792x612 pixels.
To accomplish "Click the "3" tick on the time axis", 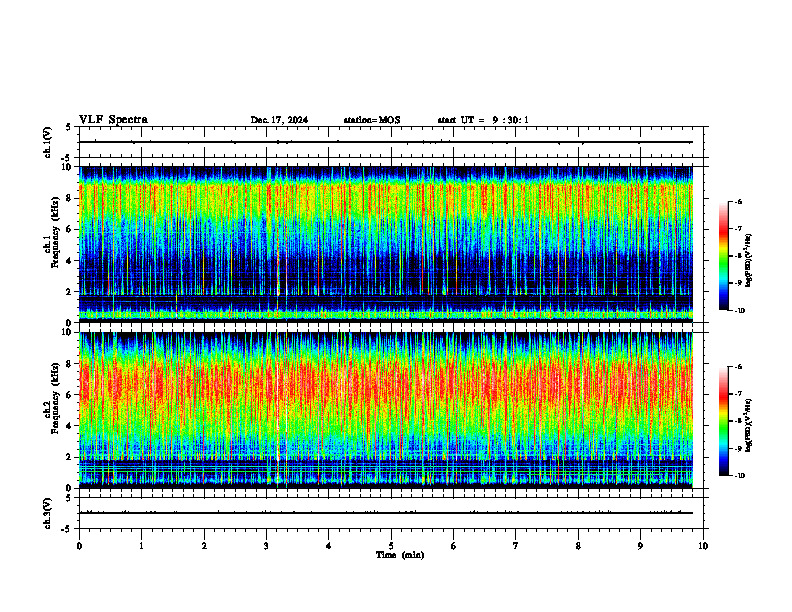I will click(x=266, y=546).
